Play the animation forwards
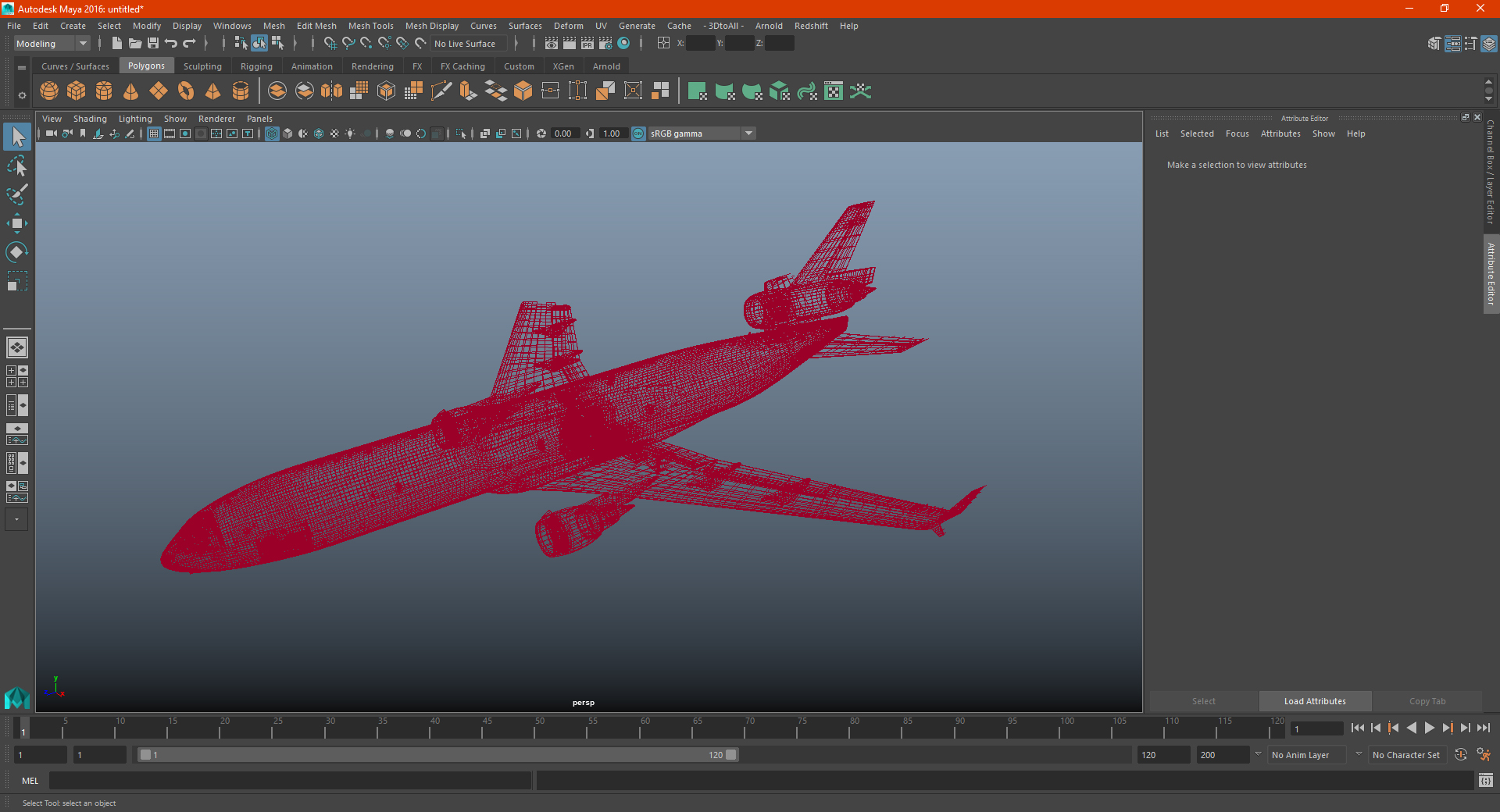1500x812 pixels. pos(1429,728)
